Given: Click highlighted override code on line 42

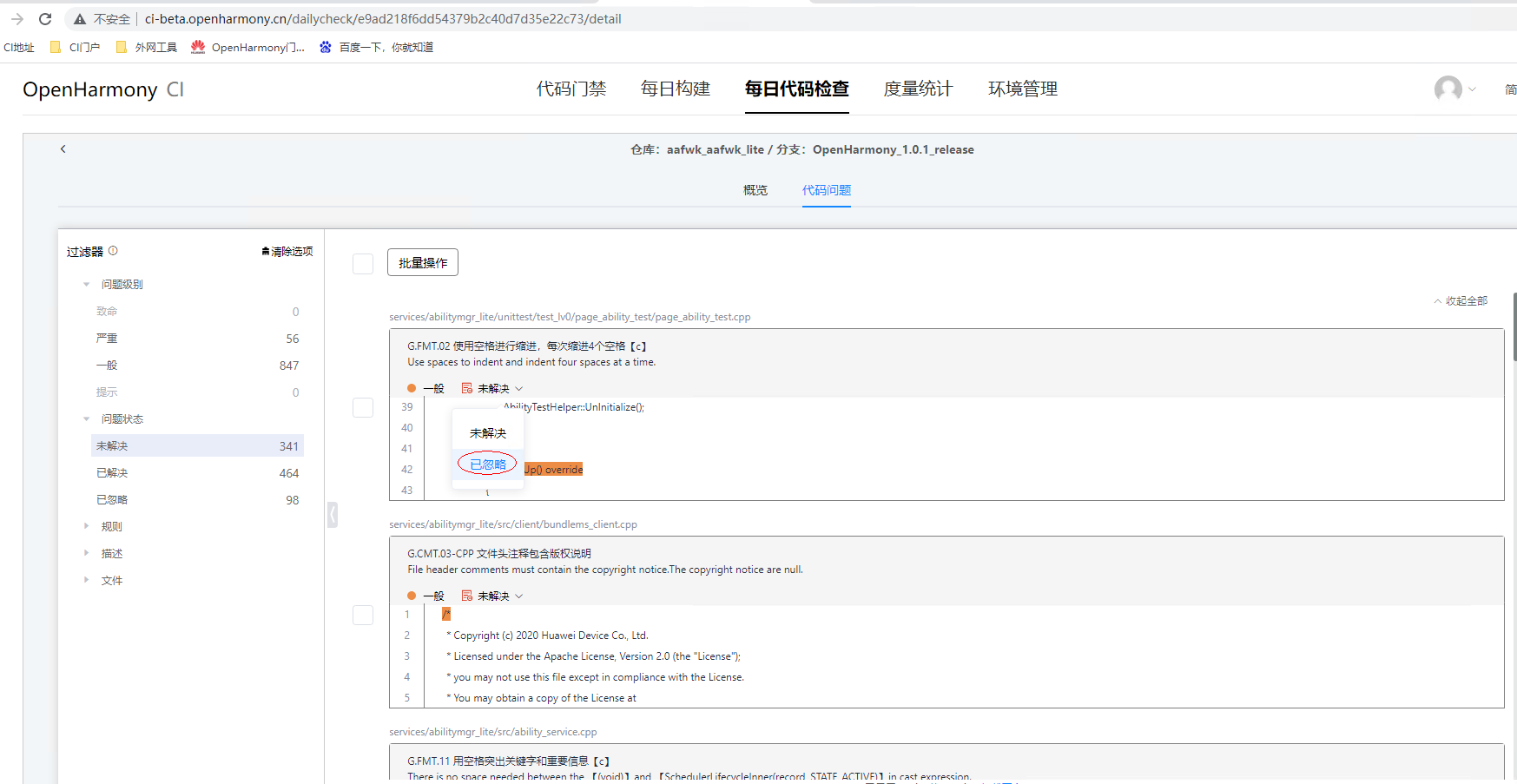Looking at the screenshot, I should (x=553, y=470).
